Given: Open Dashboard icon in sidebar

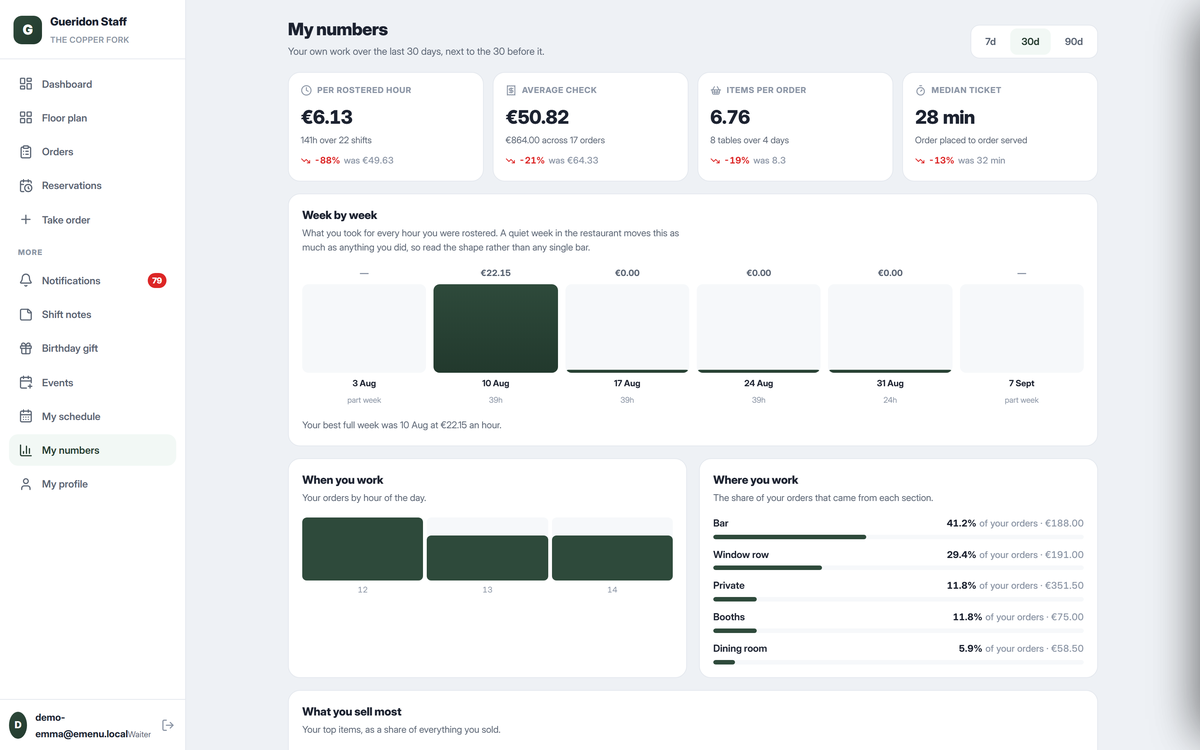Looking at the screenshot, I should [26, 84].
